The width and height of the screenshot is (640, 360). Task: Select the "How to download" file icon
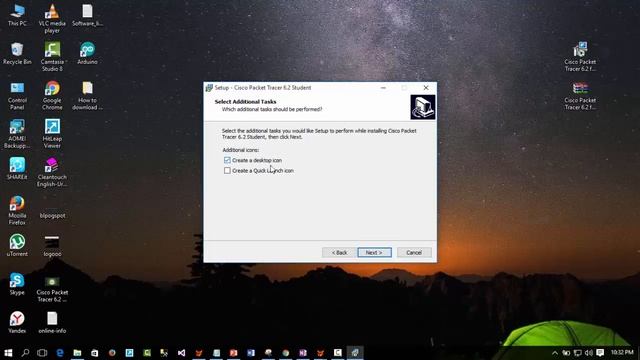coord(87,96)
